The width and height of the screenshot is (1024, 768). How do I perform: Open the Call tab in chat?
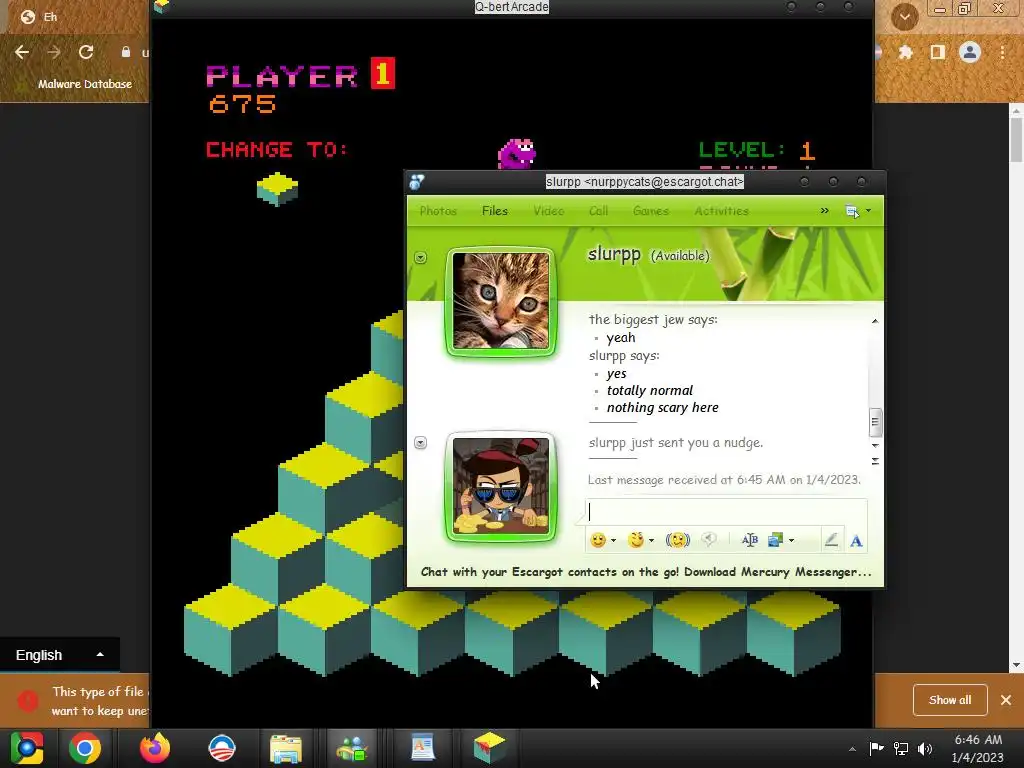click(x=598, y=211)
